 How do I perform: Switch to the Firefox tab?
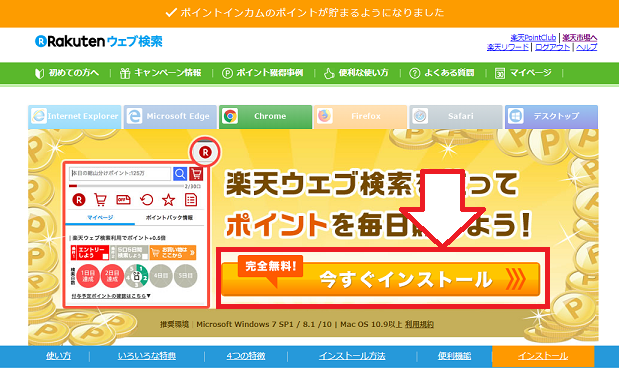click(360, 116)
